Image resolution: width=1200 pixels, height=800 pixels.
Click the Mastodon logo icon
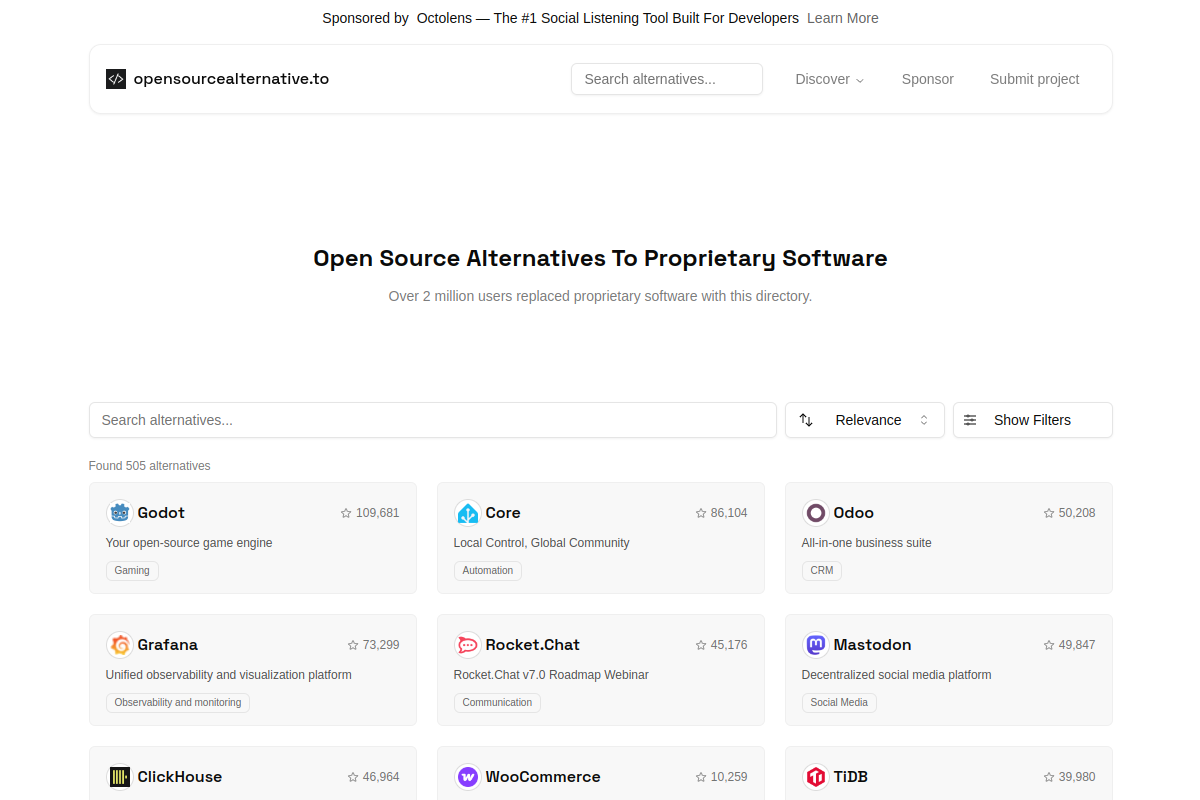(816, 645)
